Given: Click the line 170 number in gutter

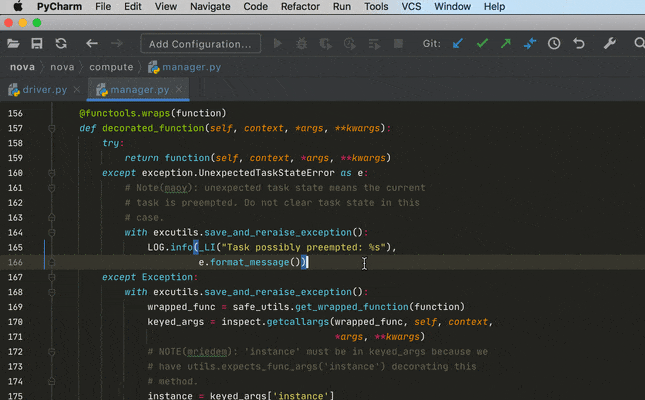Looking at the screenshot, I should (14, 322).
